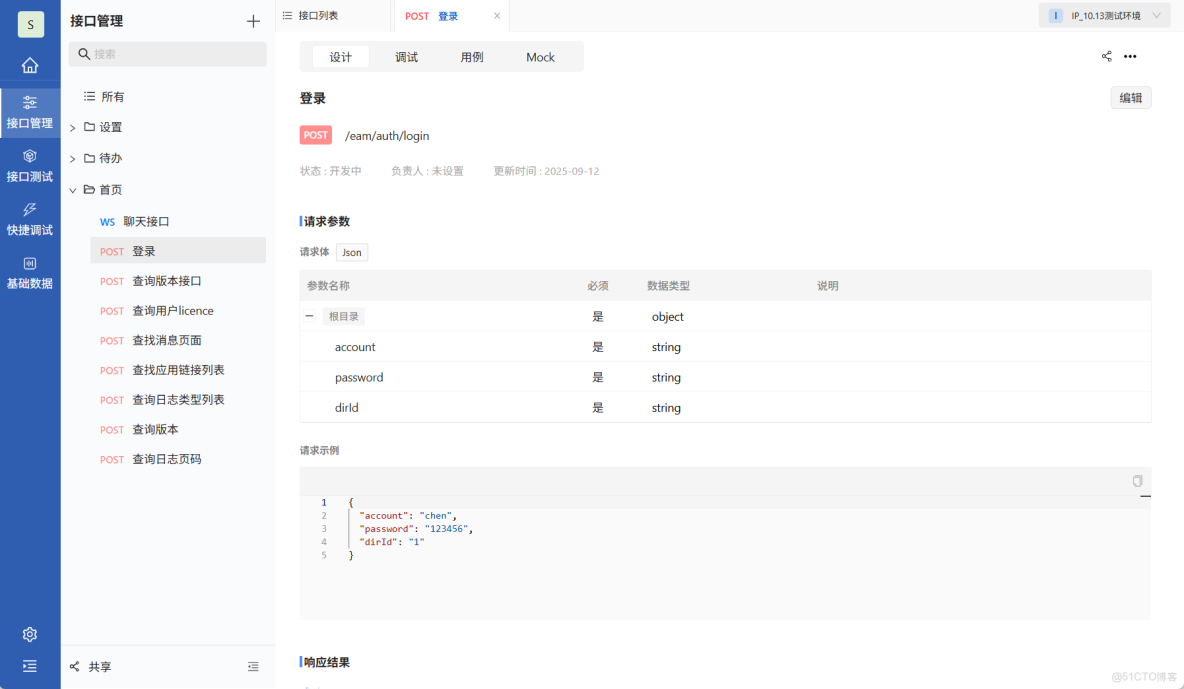Collapse the 根目录 parameter row
The image size is (1184, 689).
(x=309, y=316)
